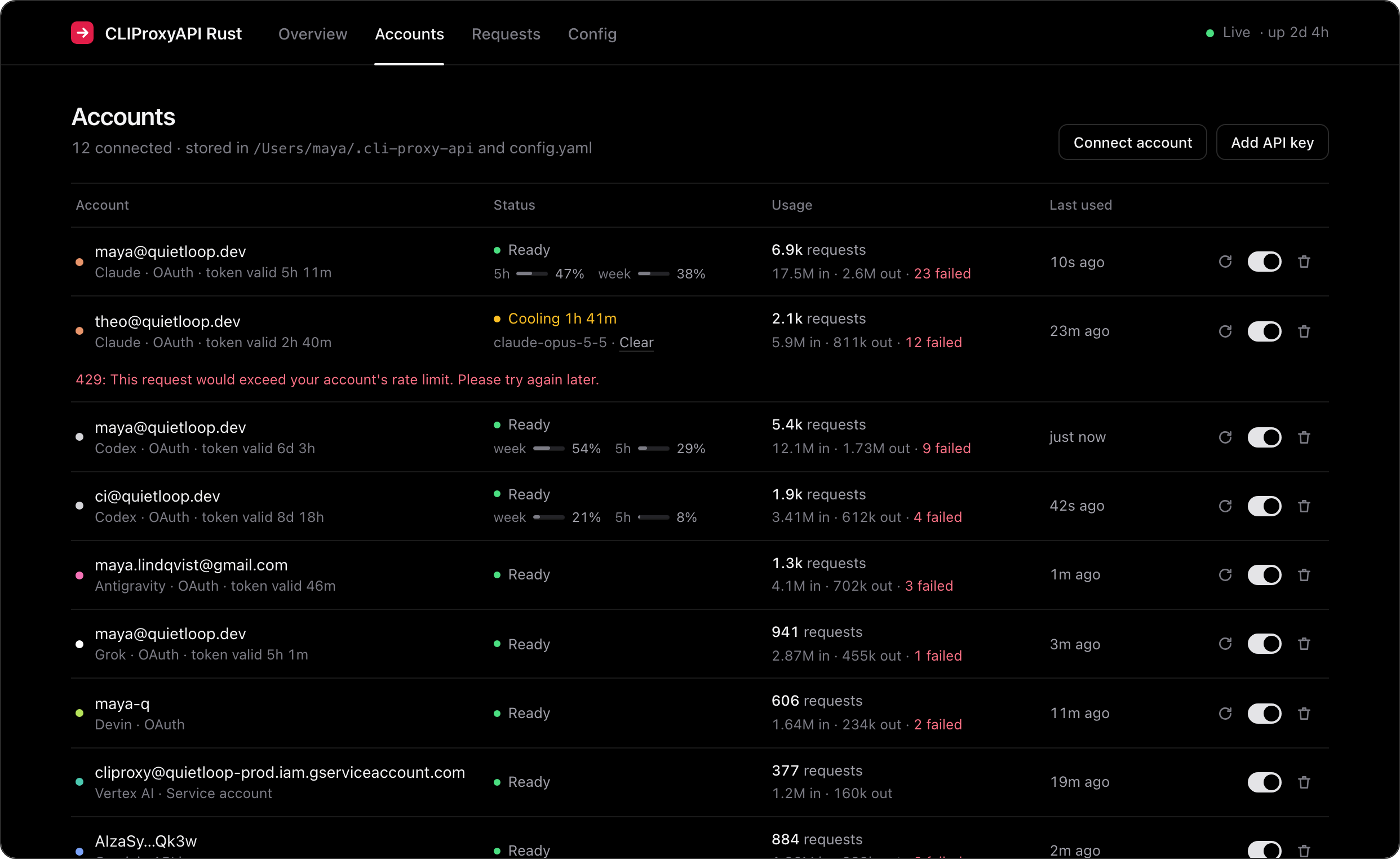This screenshot has width=1400, height=859.
Task: Click the "Cooling 1h 41m" status
Action: point(555,318)
